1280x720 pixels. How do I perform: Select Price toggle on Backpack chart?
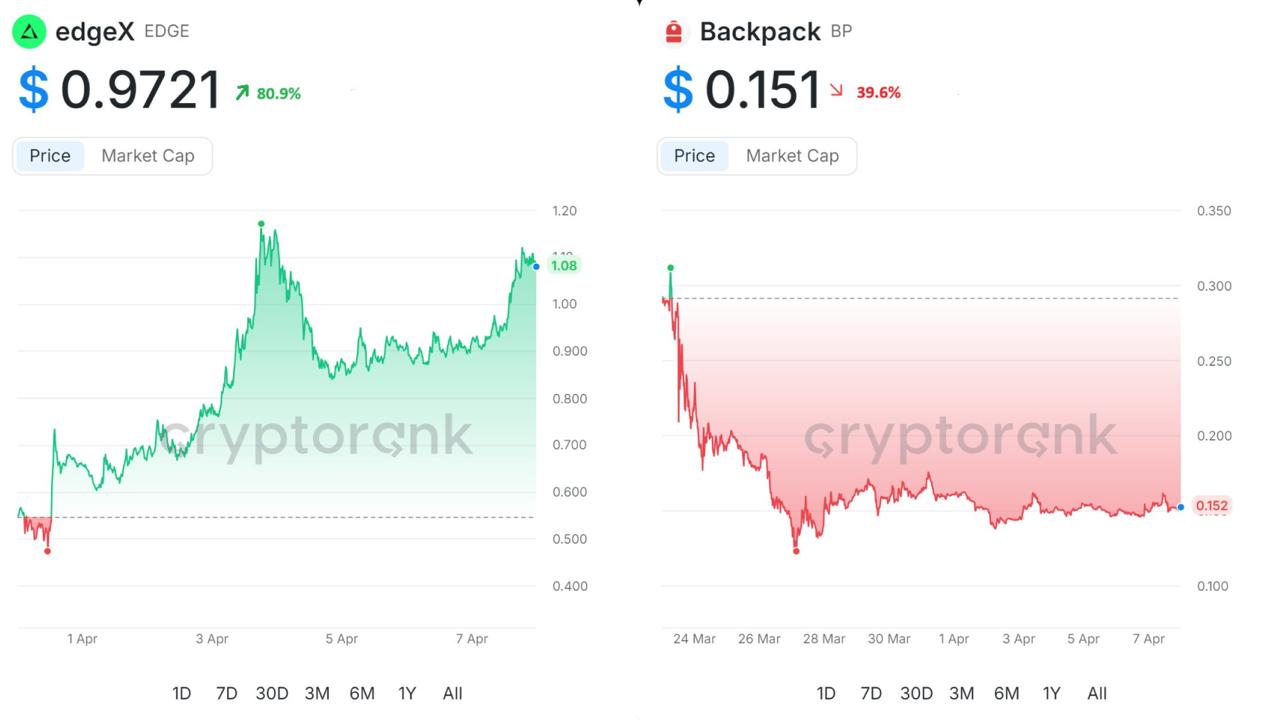pyautogui.click(x=694, y=156)
